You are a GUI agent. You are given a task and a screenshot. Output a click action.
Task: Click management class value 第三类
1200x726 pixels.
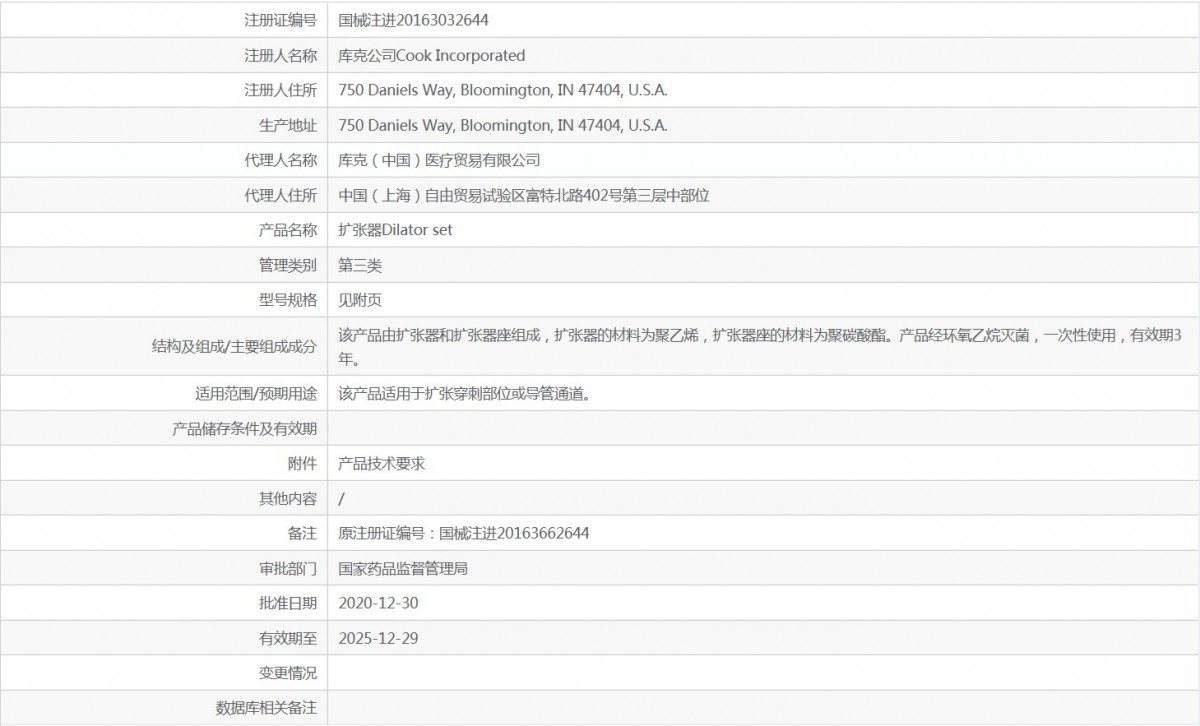click(360, 265)
